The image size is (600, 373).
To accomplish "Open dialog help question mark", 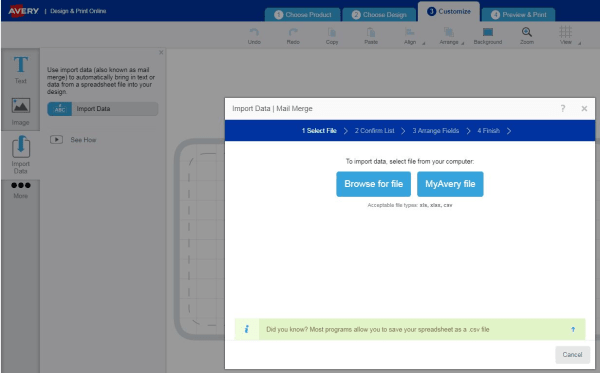I will click(x=562, y=109).
